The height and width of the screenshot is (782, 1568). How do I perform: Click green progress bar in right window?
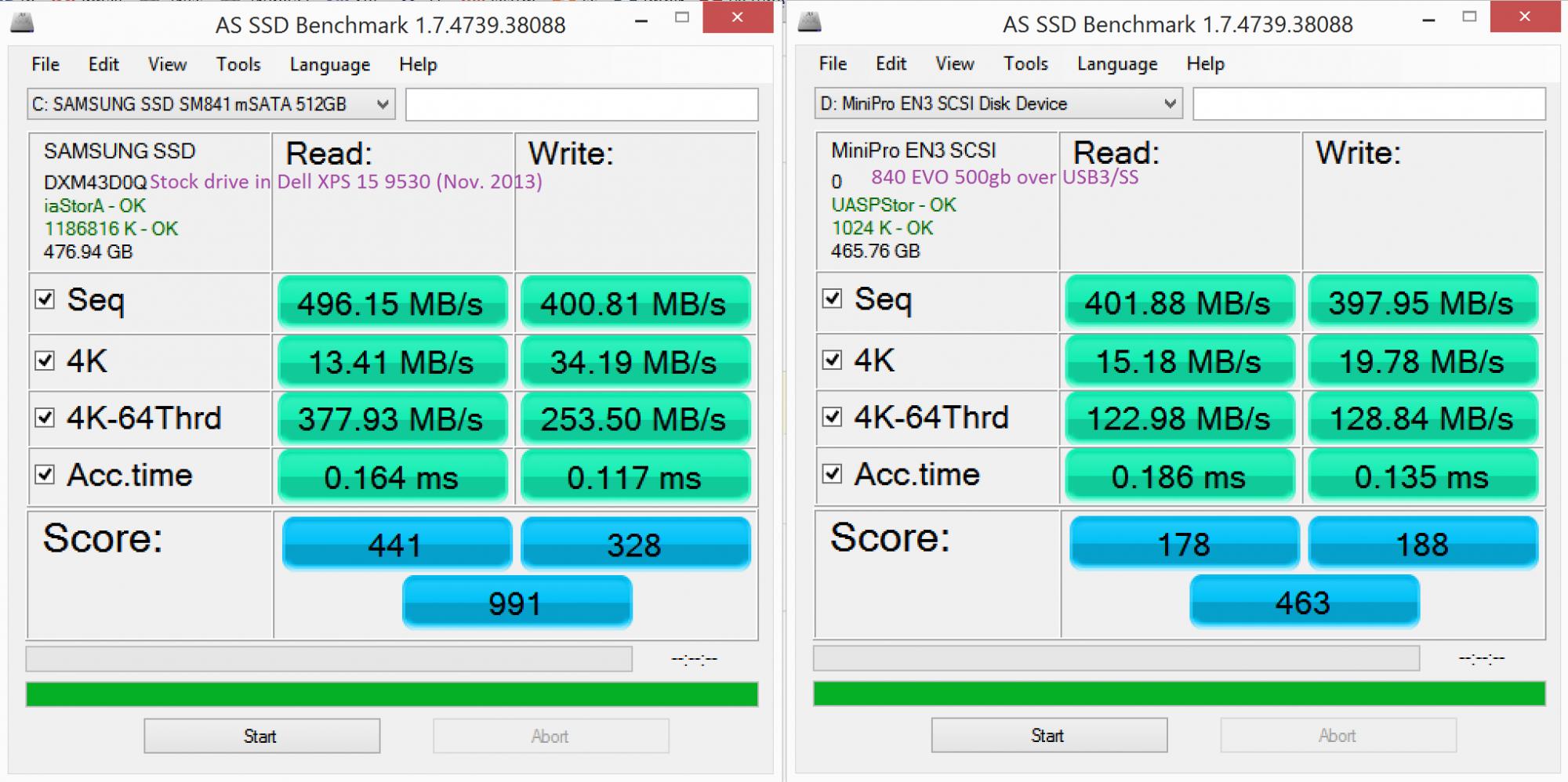click(x=1179, y=693)
